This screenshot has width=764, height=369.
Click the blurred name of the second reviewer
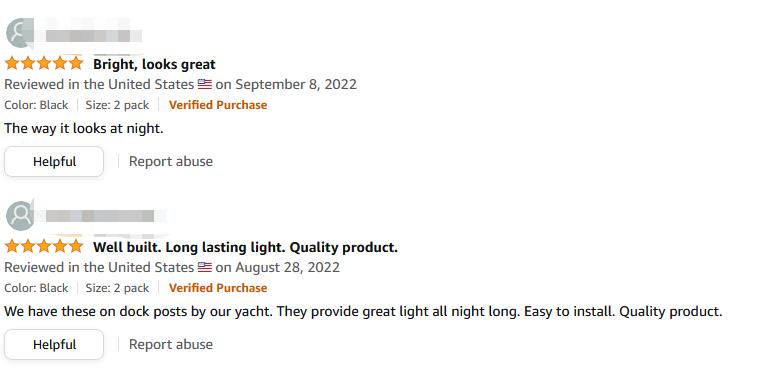100,216
